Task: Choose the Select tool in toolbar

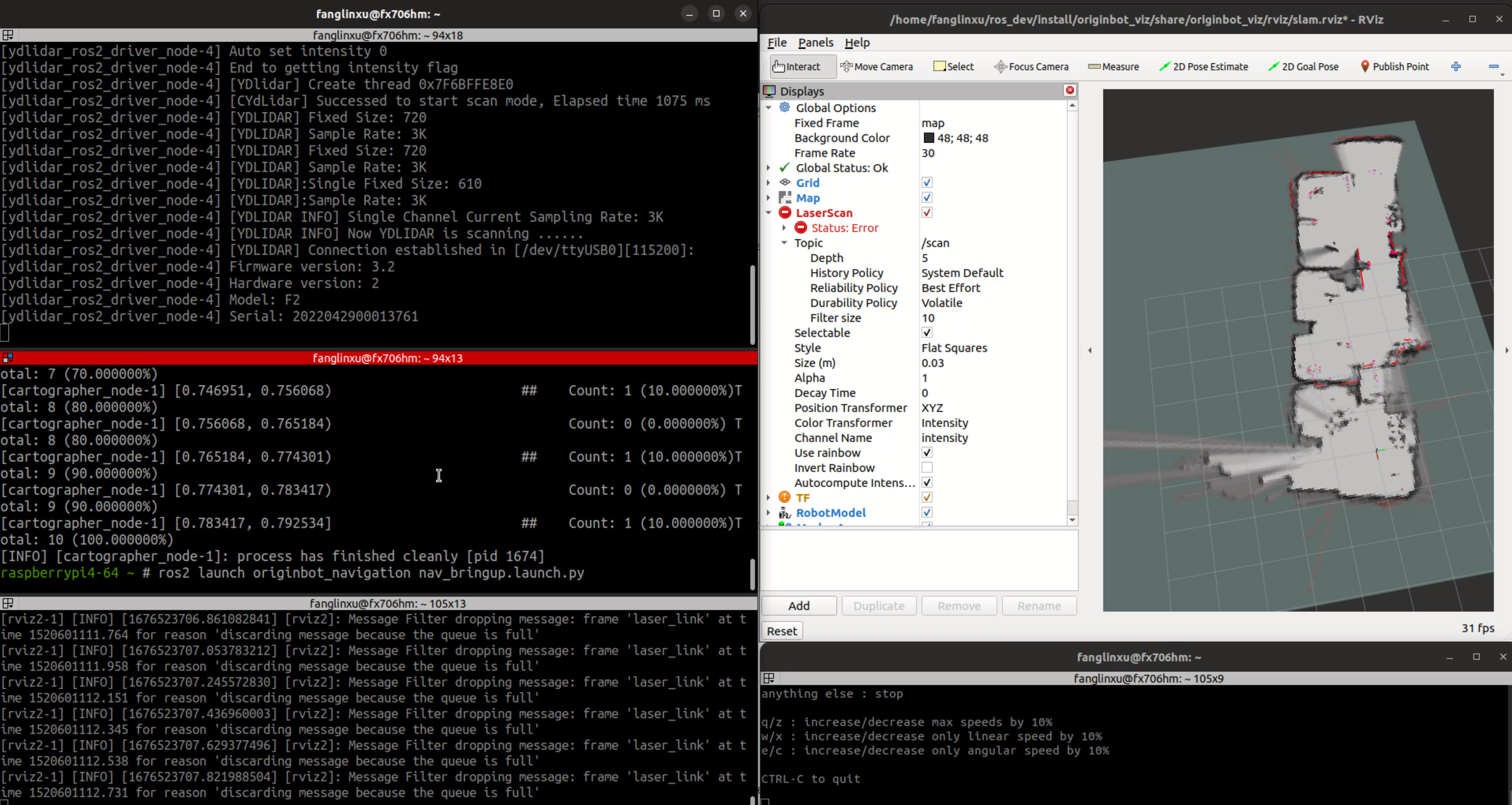Action: [953, 66]
